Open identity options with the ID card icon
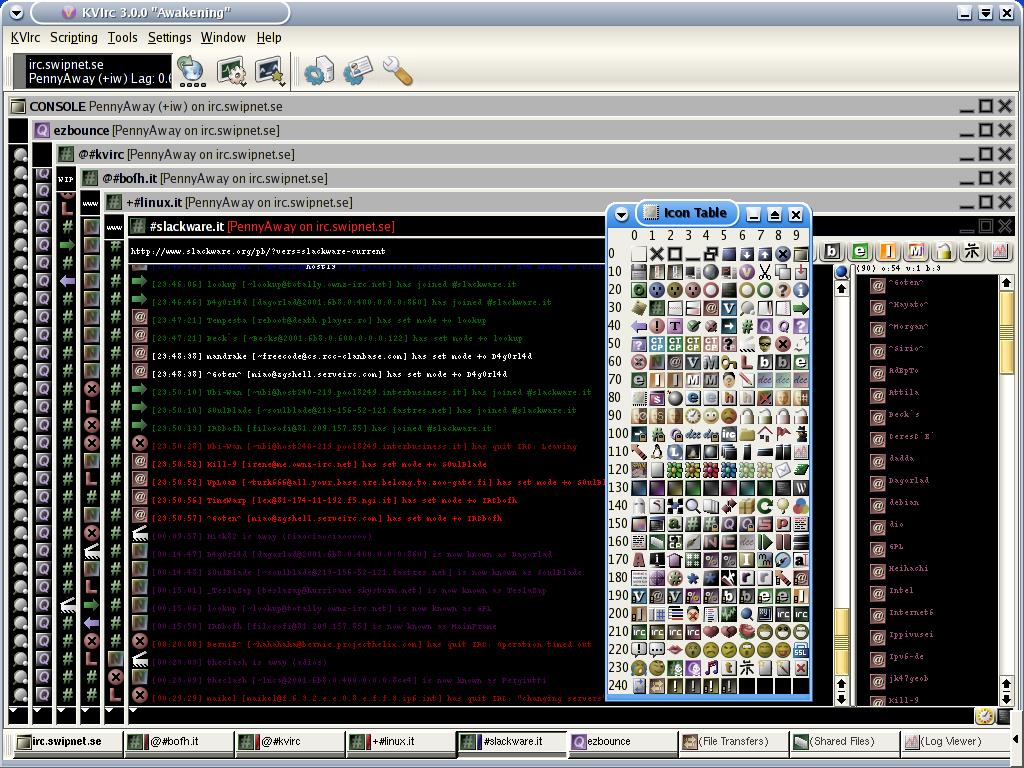The image size is (1024, 768). coord(358,71)
